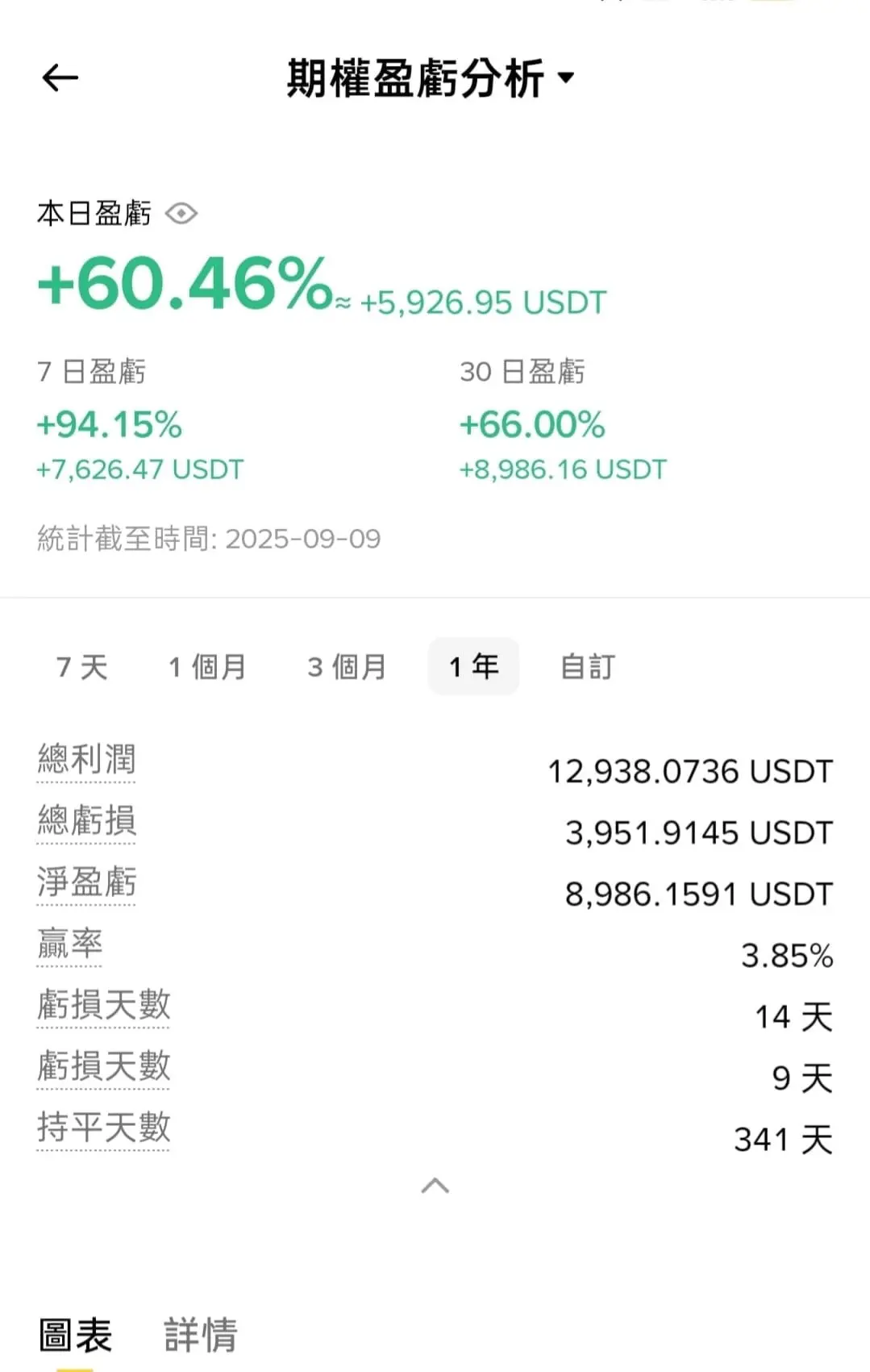The width and height of the screenshot is (870, 1372).
Task: Tap the 淨盈虧 label for explanation
Action: [x=86, y=882]
